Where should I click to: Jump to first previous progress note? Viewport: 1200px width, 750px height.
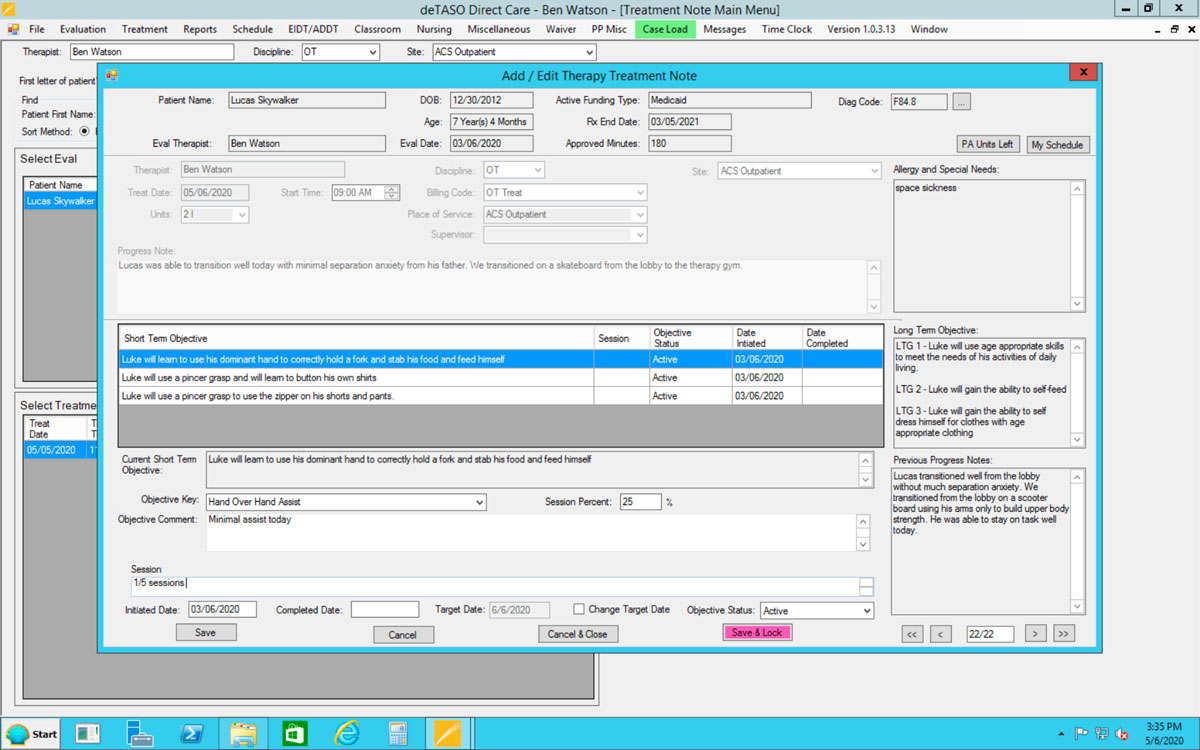click(911, 633)
